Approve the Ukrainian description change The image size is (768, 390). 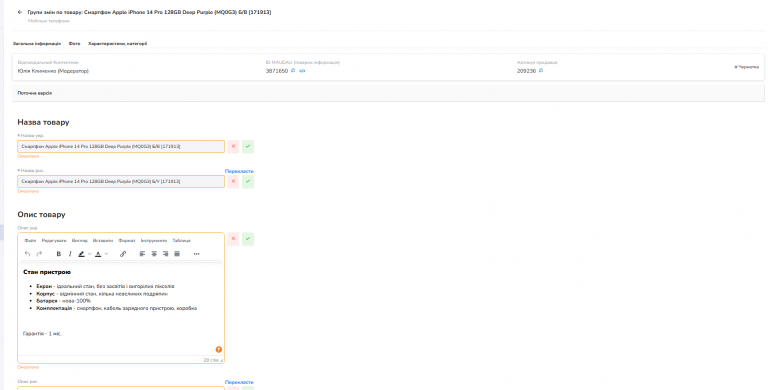[248, 239]
